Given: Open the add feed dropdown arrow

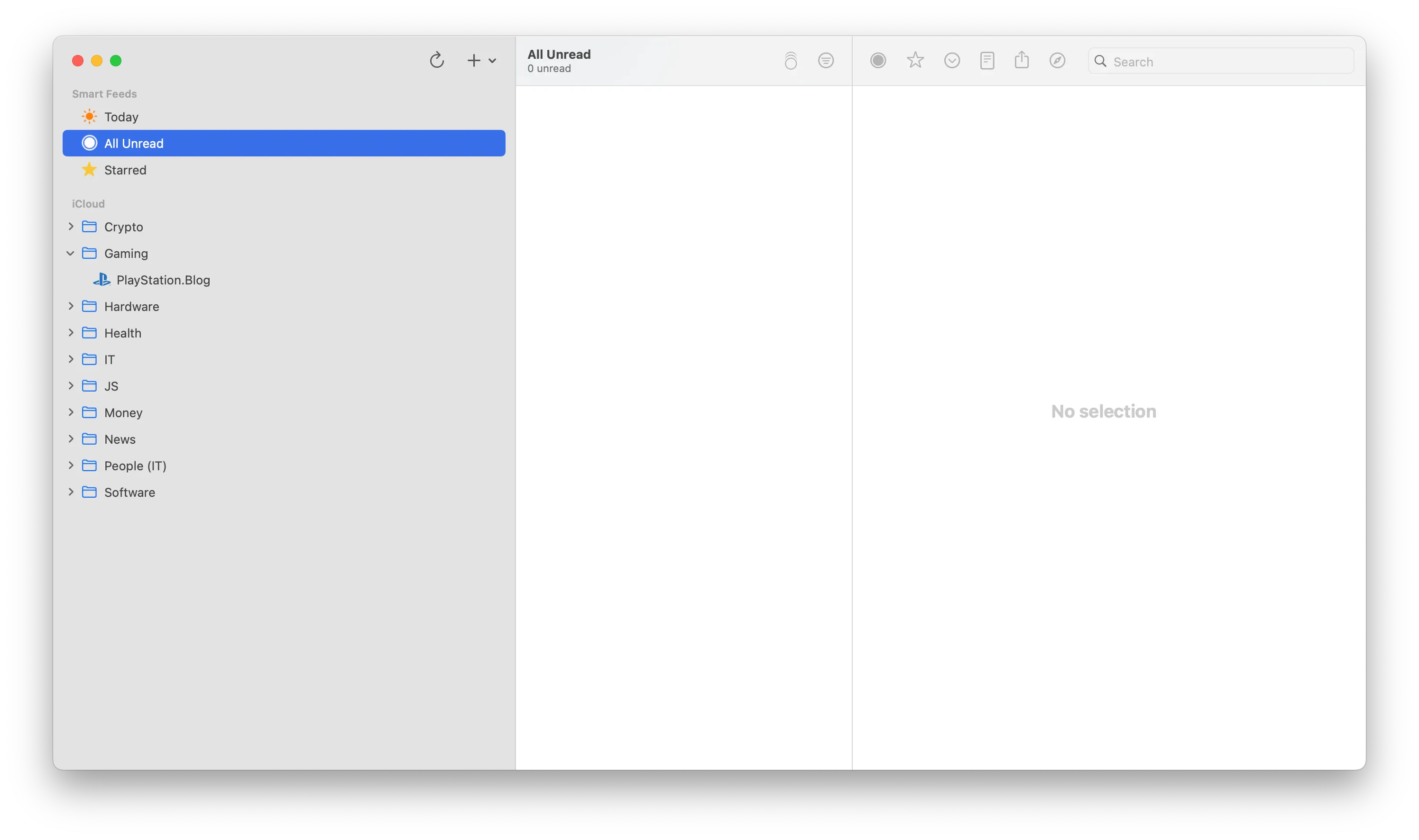Looking at the screenshot, I should pos(493,60).
